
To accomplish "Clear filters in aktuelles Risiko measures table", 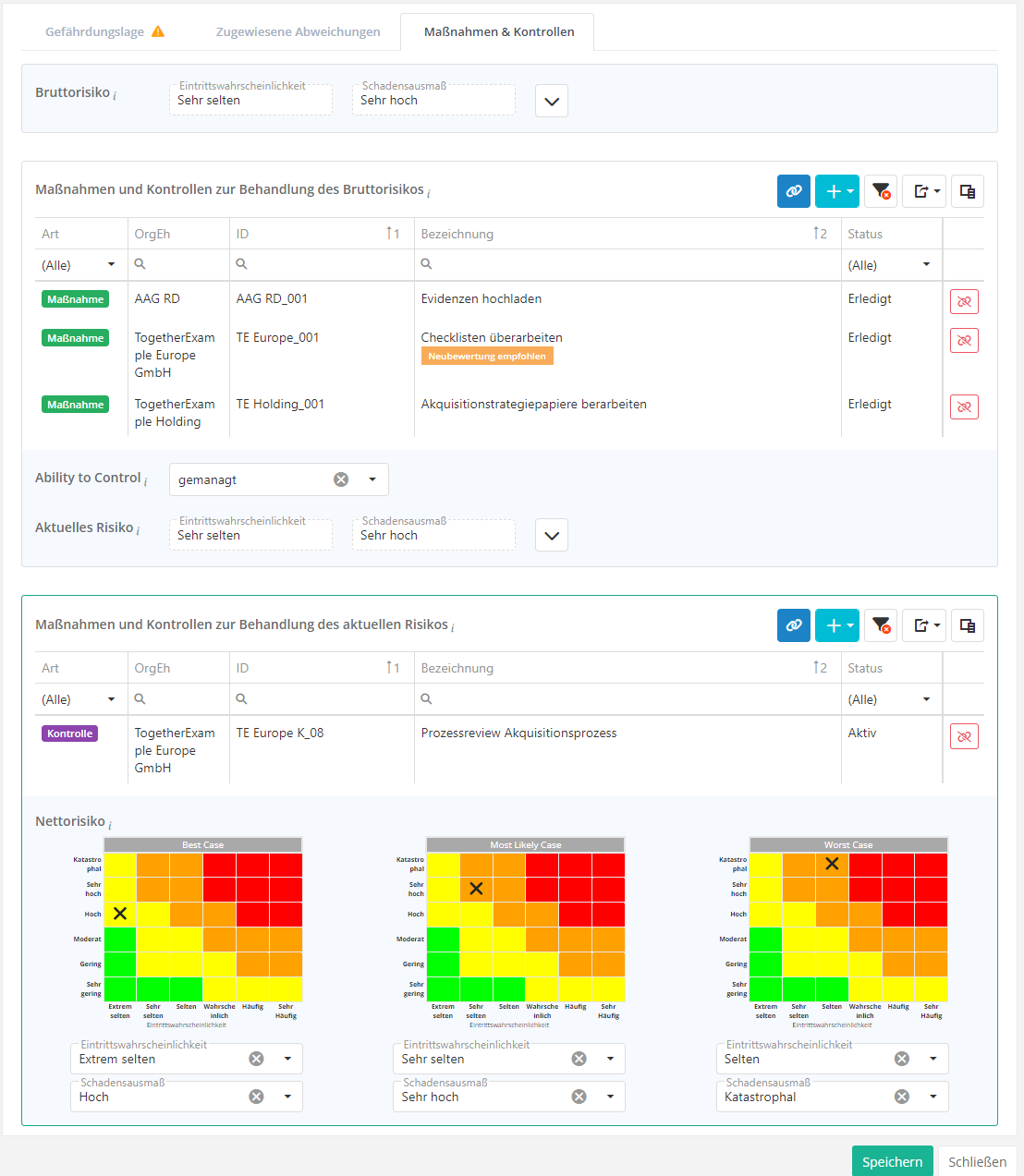I will click(x=881, y=625).
